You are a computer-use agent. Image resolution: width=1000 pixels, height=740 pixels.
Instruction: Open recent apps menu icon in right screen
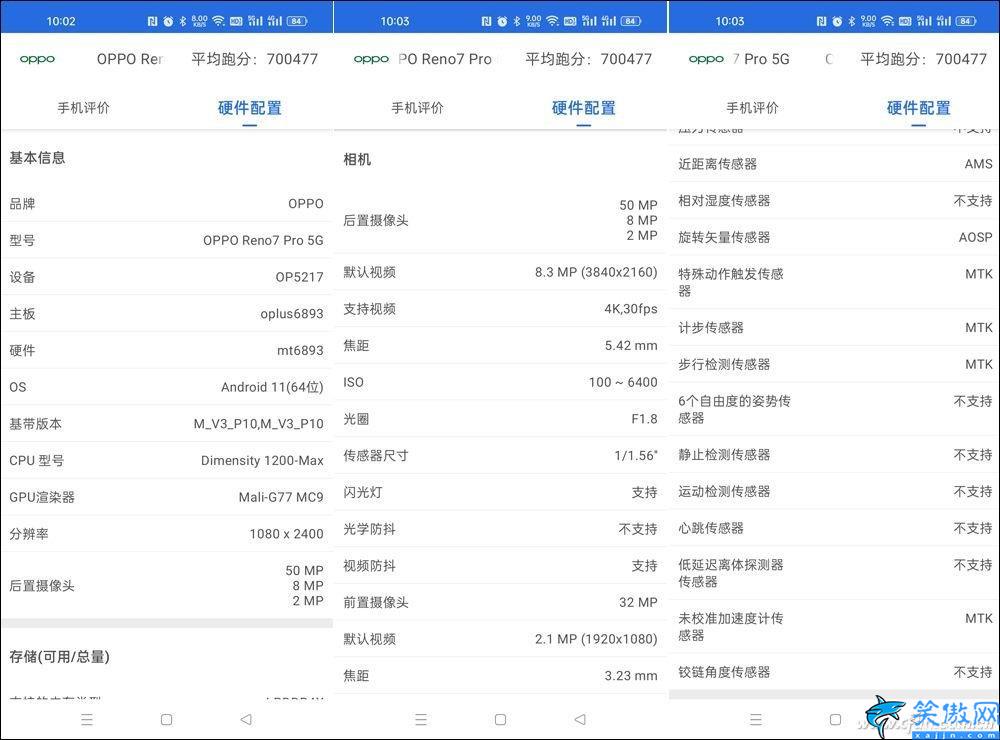(x=756, y=720)
